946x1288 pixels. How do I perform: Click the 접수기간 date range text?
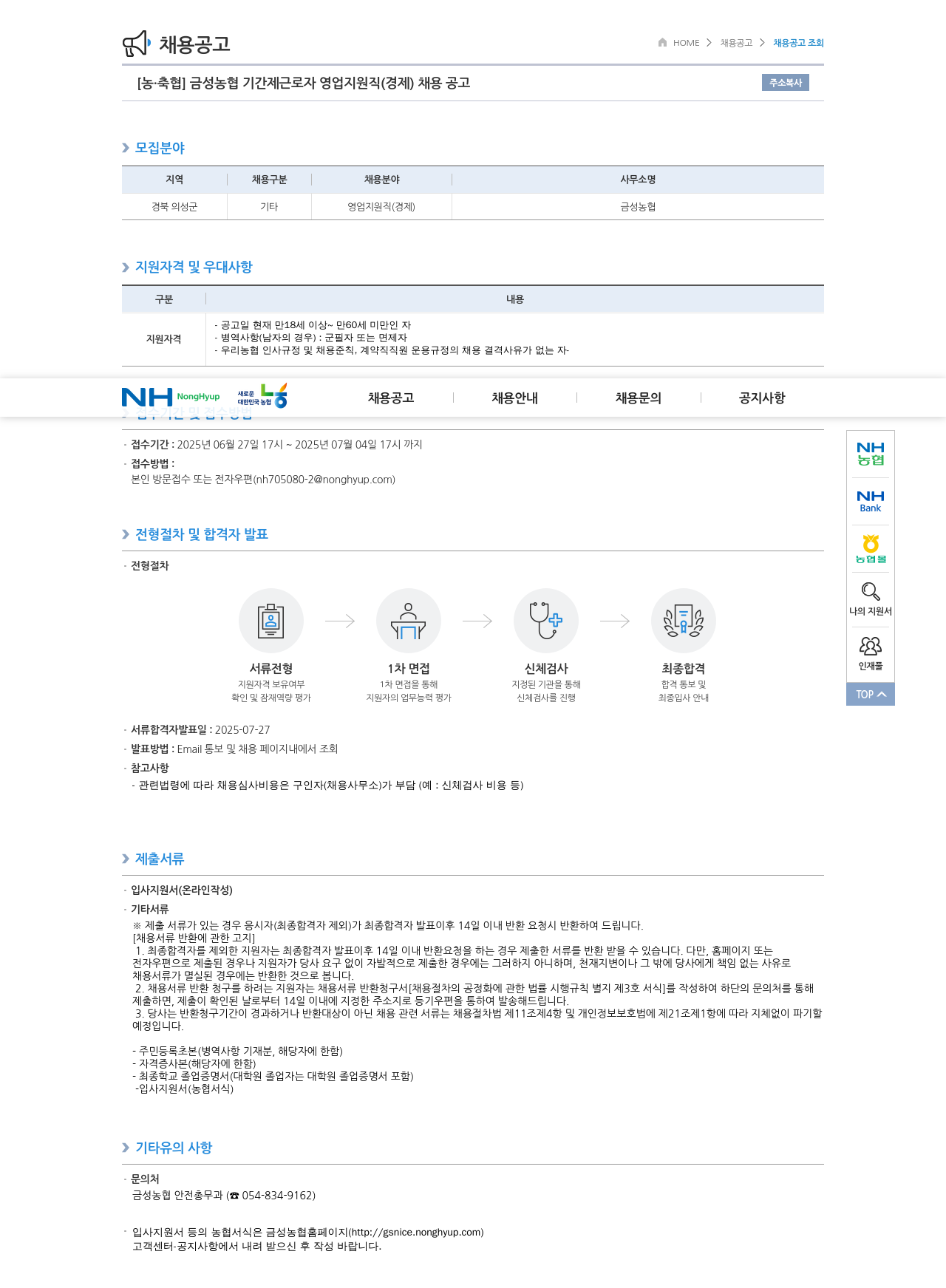(x=299, y=445)
